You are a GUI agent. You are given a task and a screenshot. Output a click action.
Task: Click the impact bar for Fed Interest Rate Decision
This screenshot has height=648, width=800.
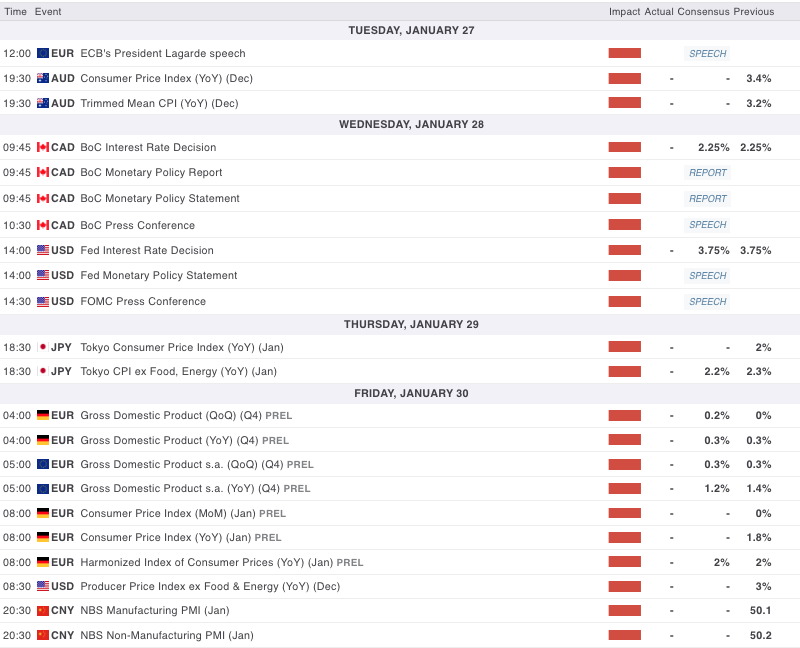click(x=624, y=250)
